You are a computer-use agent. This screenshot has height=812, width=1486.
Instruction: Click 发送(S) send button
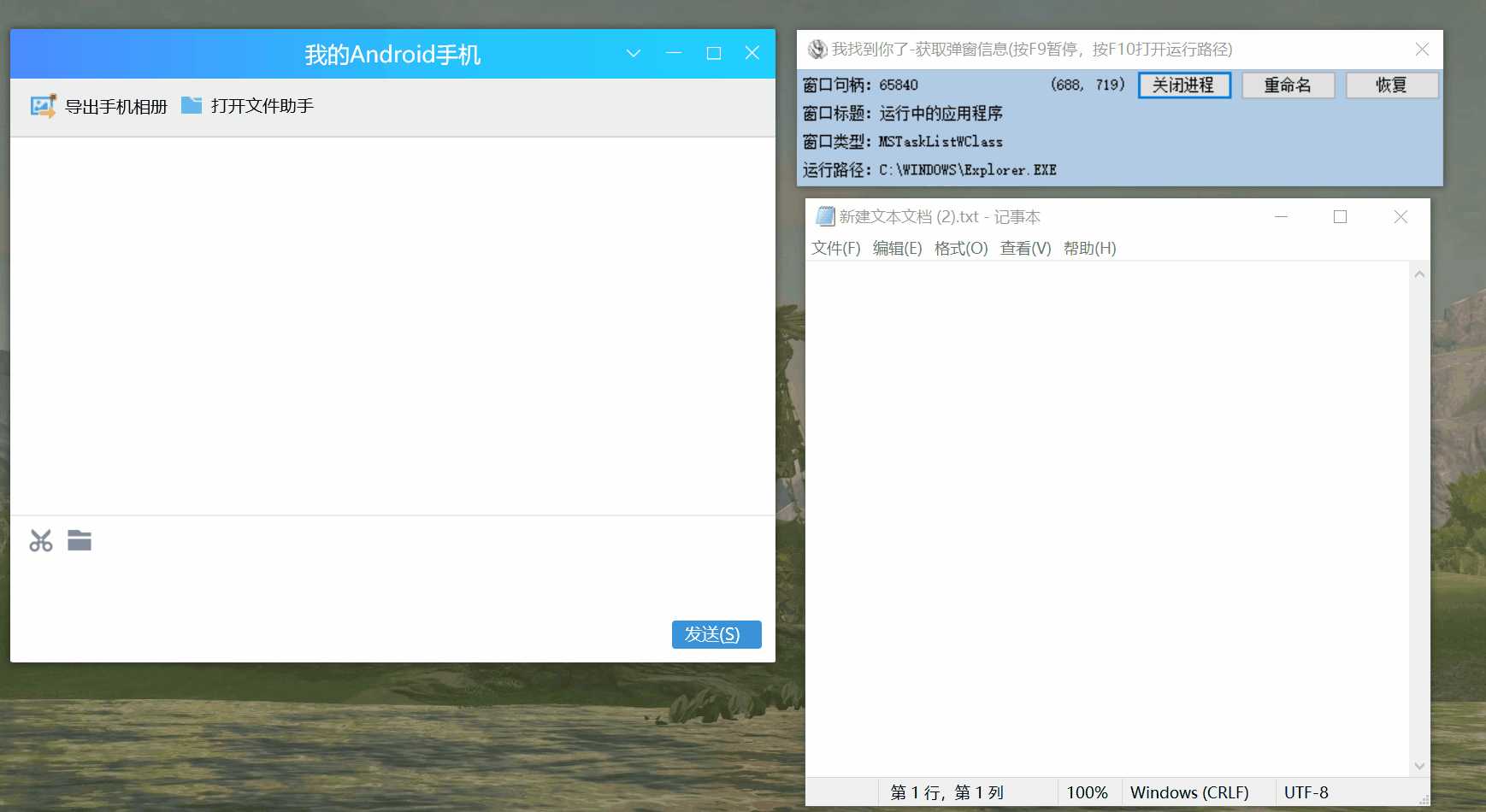coord(716,634)
